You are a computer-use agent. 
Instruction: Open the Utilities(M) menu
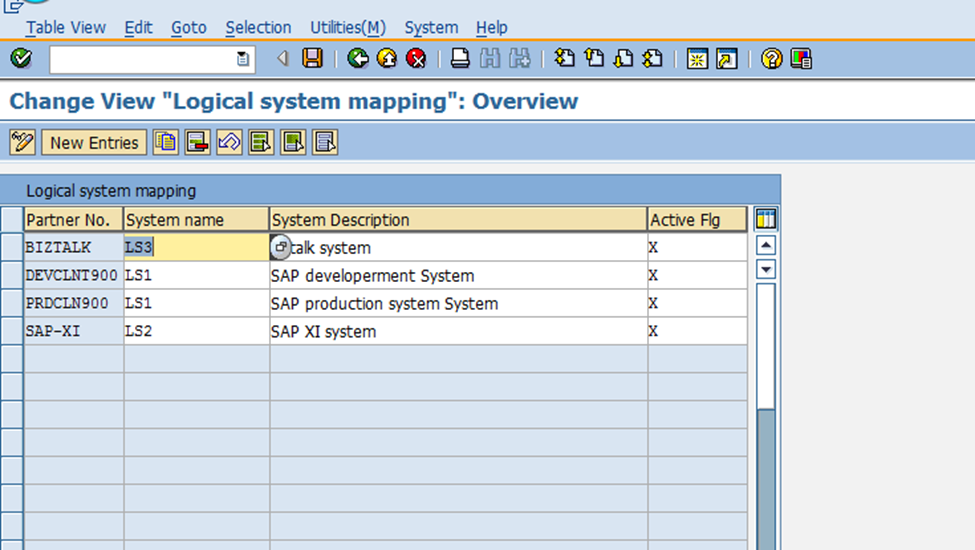click(x=348, y=28)
